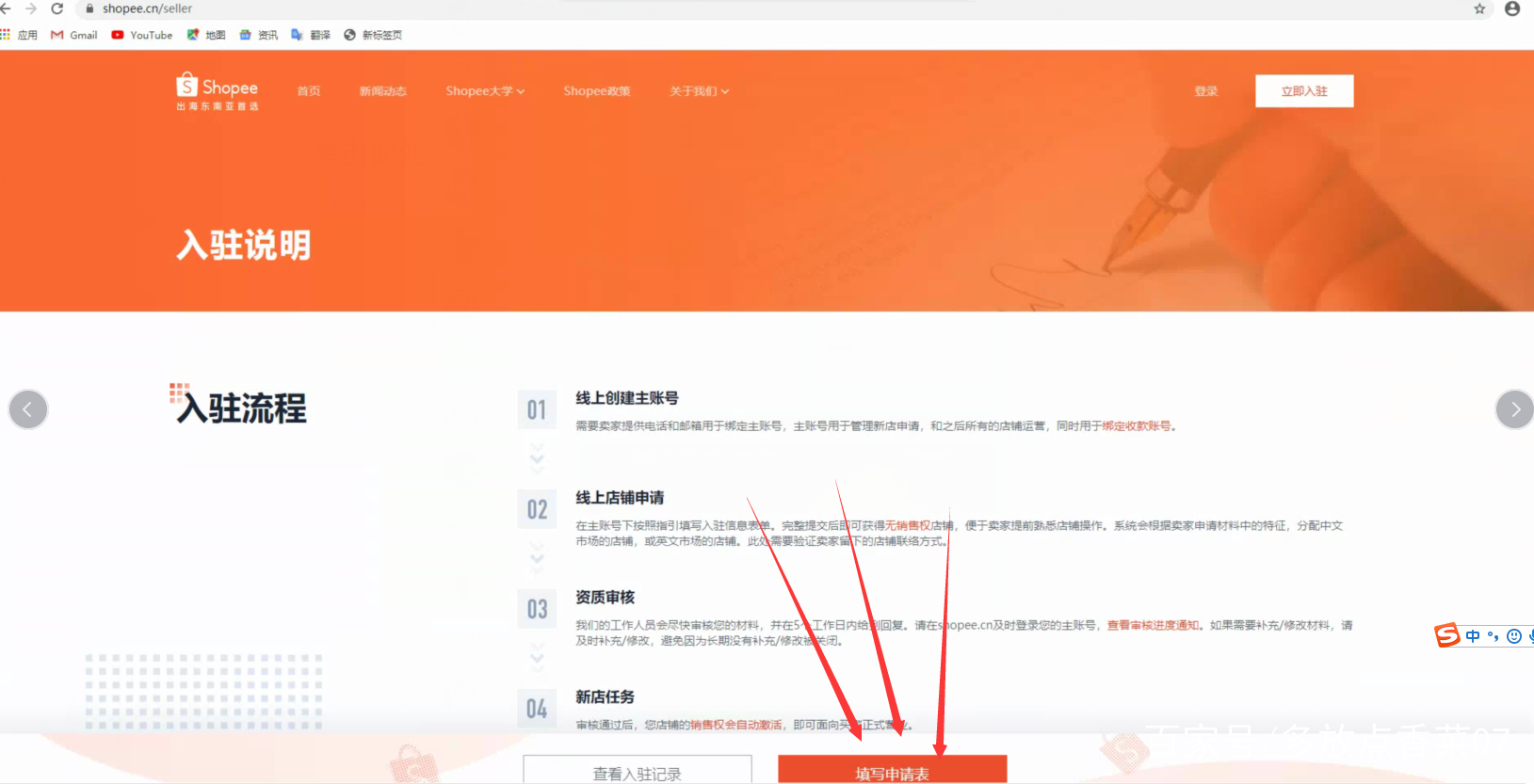The width and height of the screenshot is (1534, 784).
Task: Click the 入驻说明 banner title
Action: point(244,246)
